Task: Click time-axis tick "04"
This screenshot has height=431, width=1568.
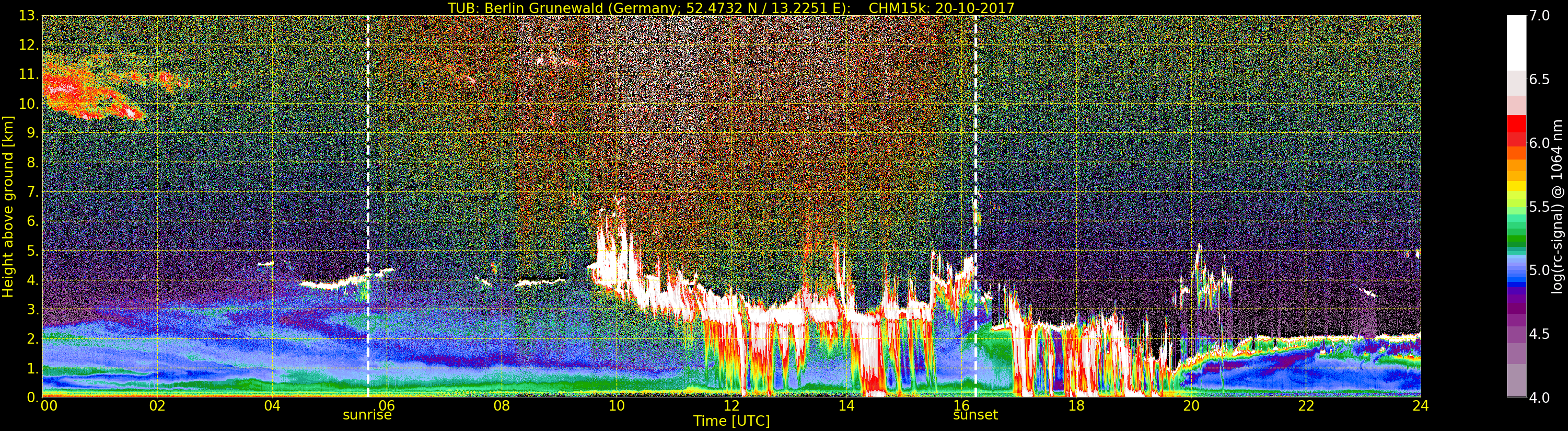Action: click(272, 405)
